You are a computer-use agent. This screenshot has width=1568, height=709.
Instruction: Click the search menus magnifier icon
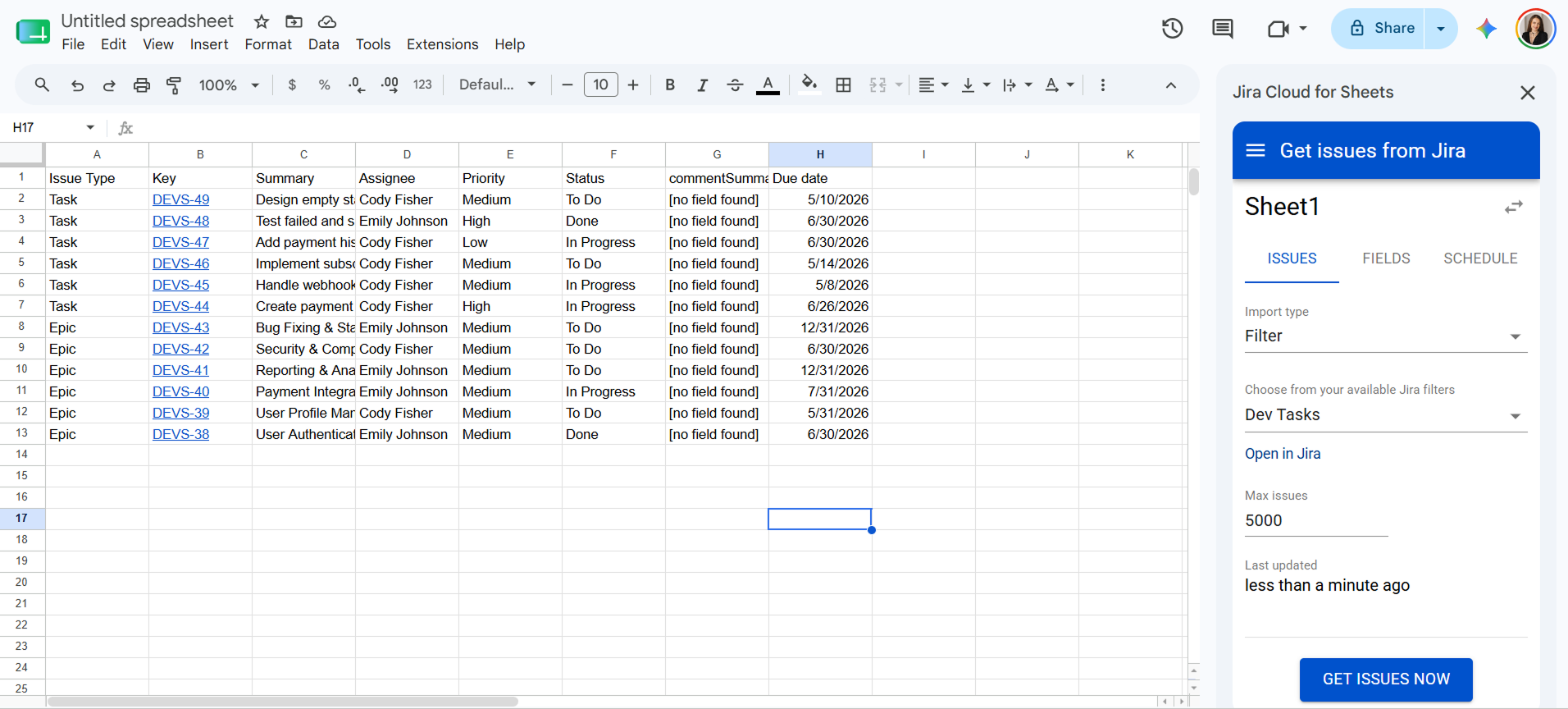tap(42, 85)
